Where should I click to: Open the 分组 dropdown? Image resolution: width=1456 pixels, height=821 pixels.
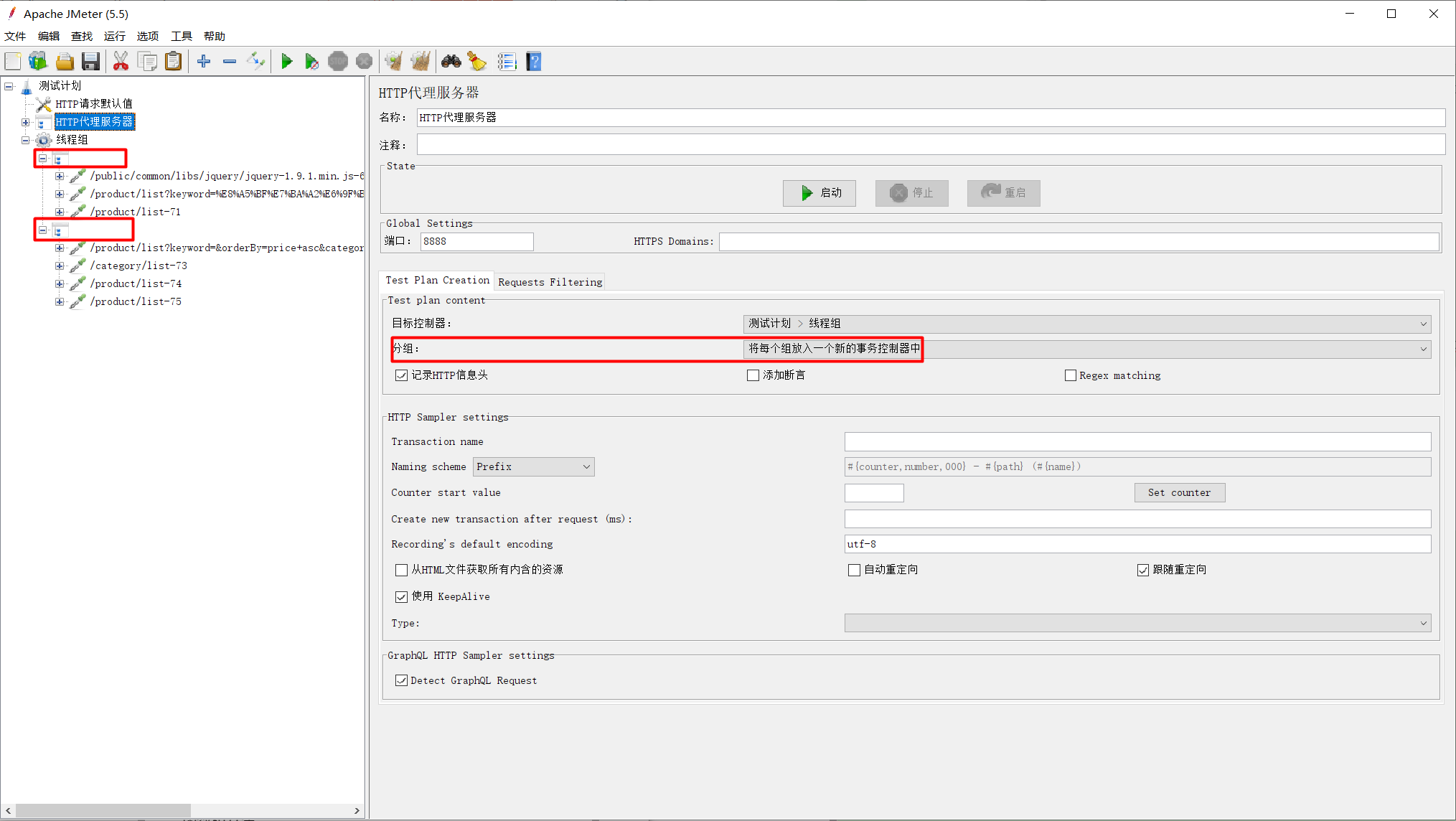pos(1087,349)
